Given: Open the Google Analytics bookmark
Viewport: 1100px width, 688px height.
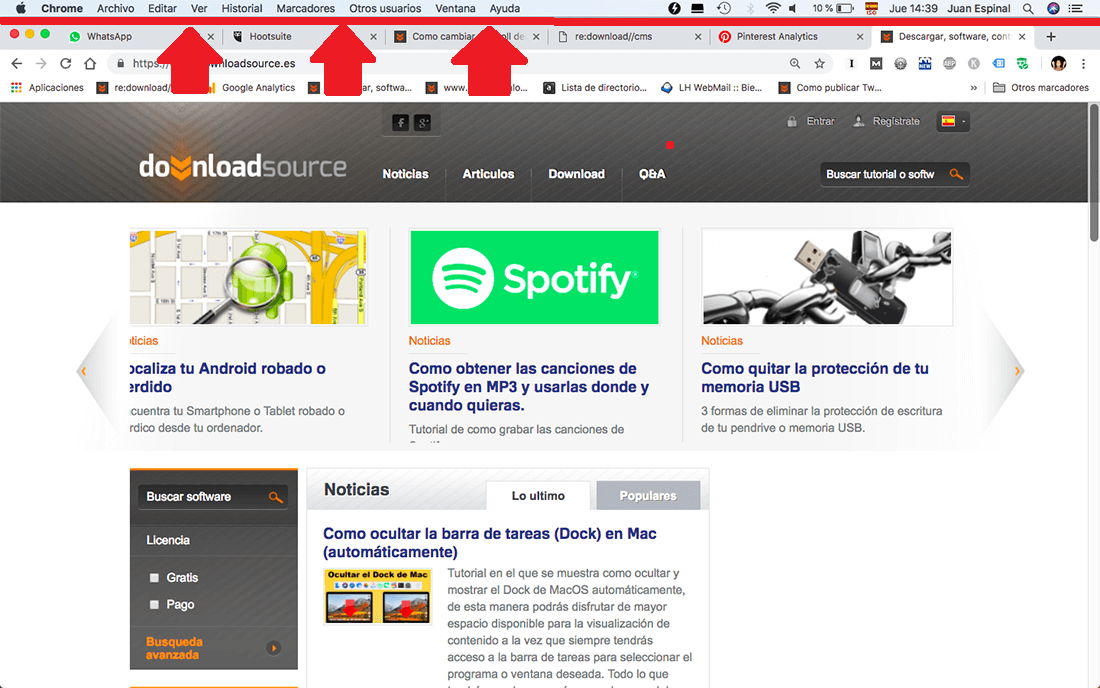Looking at the screenshot, I should coord(251,88).
